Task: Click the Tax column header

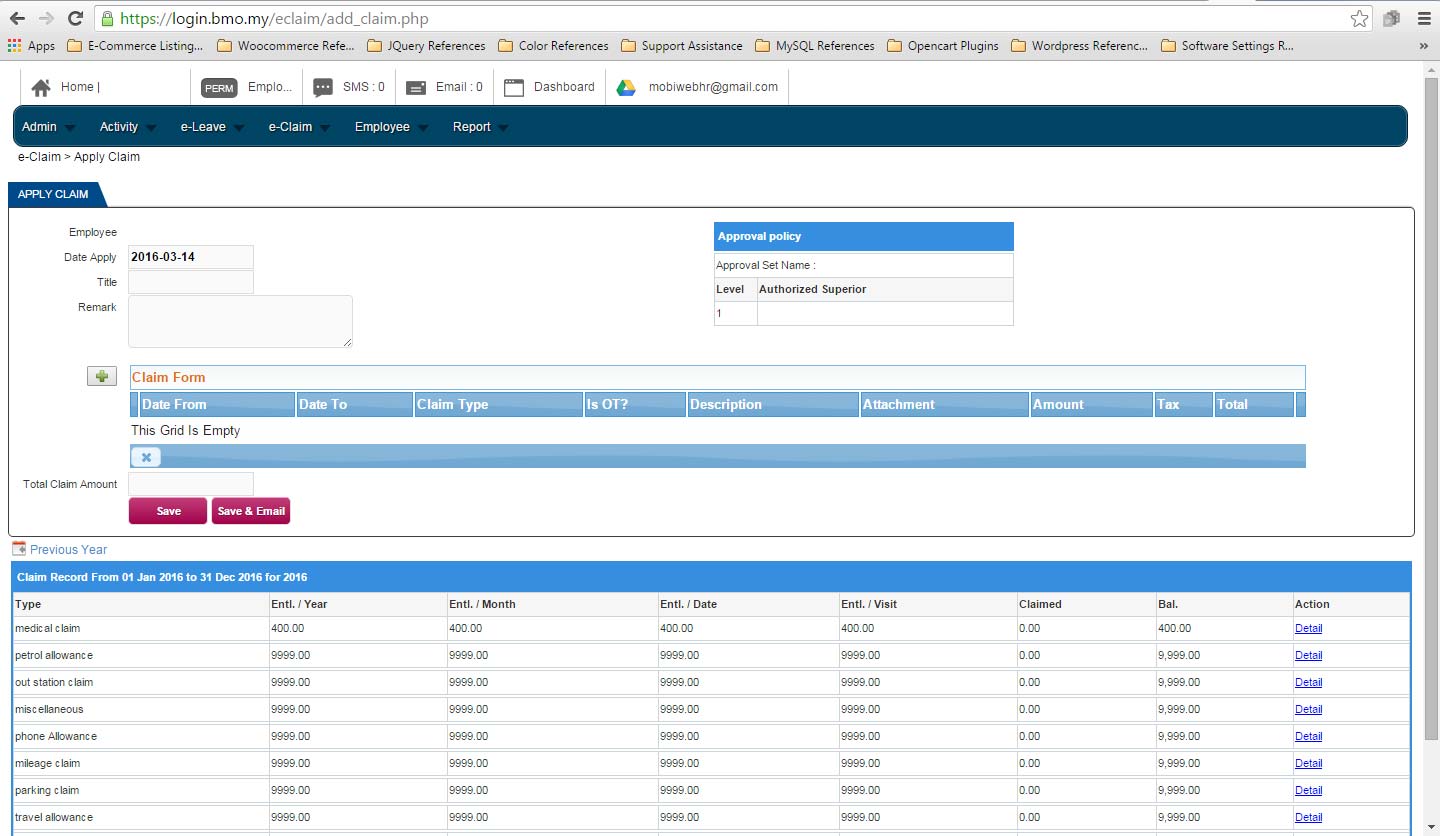Action: coord(1183,404)
